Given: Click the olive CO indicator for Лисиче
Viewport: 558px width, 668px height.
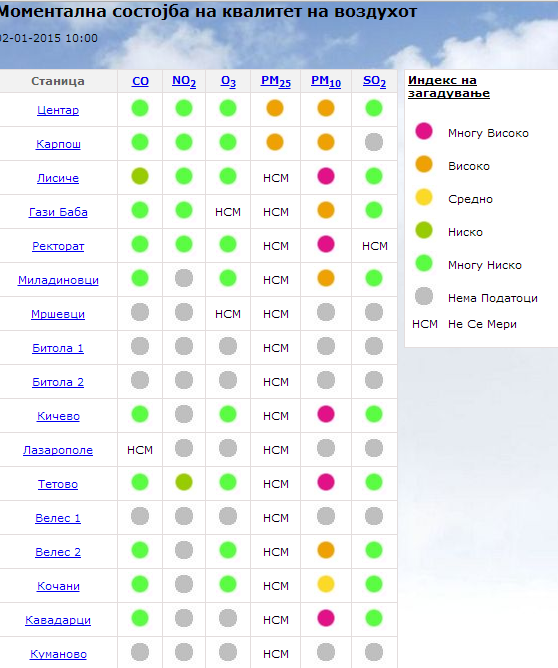Looking at the screenshot, I should pyautogui.click(x=140, y=176).
